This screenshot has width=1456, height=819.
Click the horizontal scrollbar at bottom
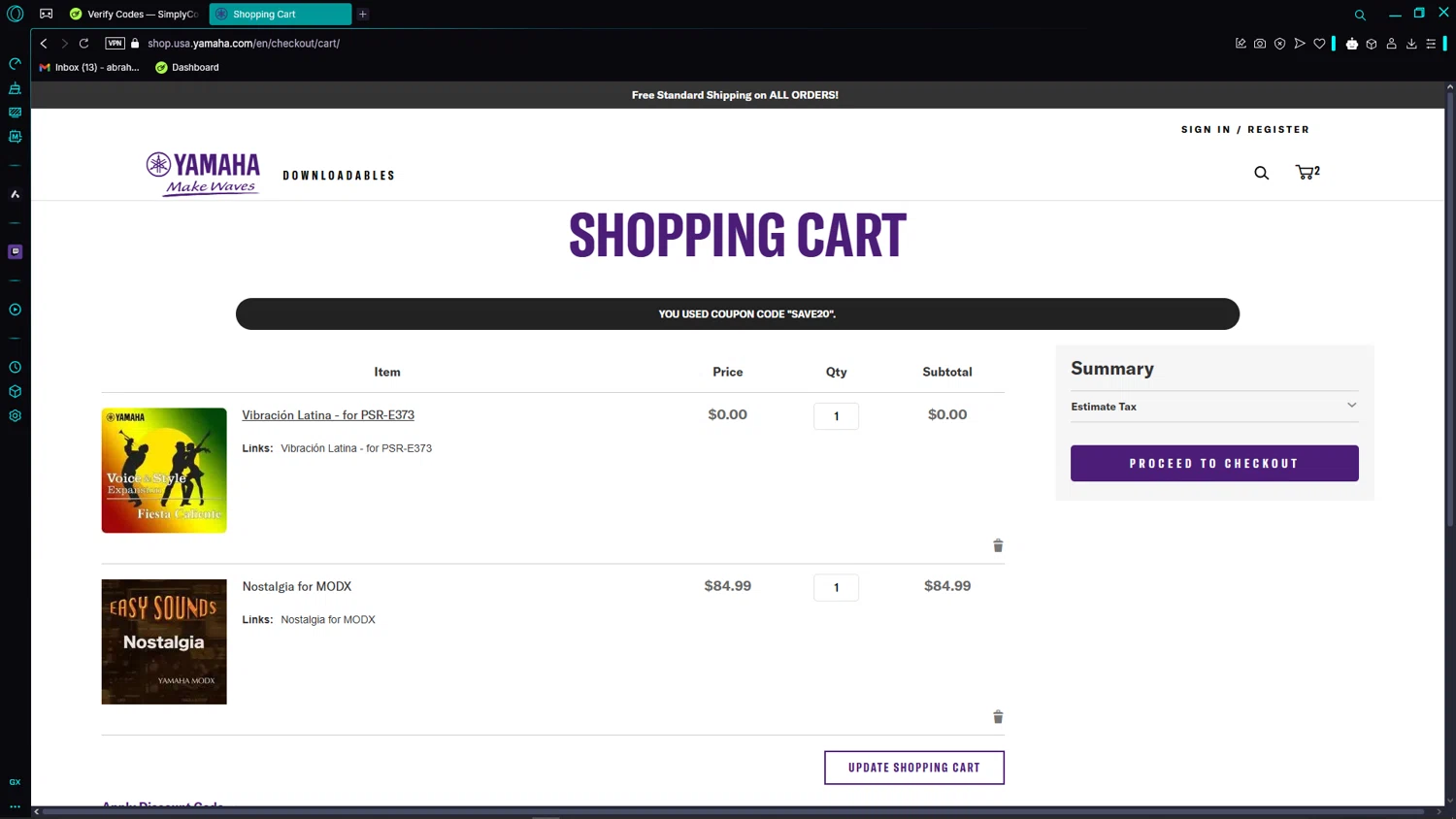[x=735, y=811]
